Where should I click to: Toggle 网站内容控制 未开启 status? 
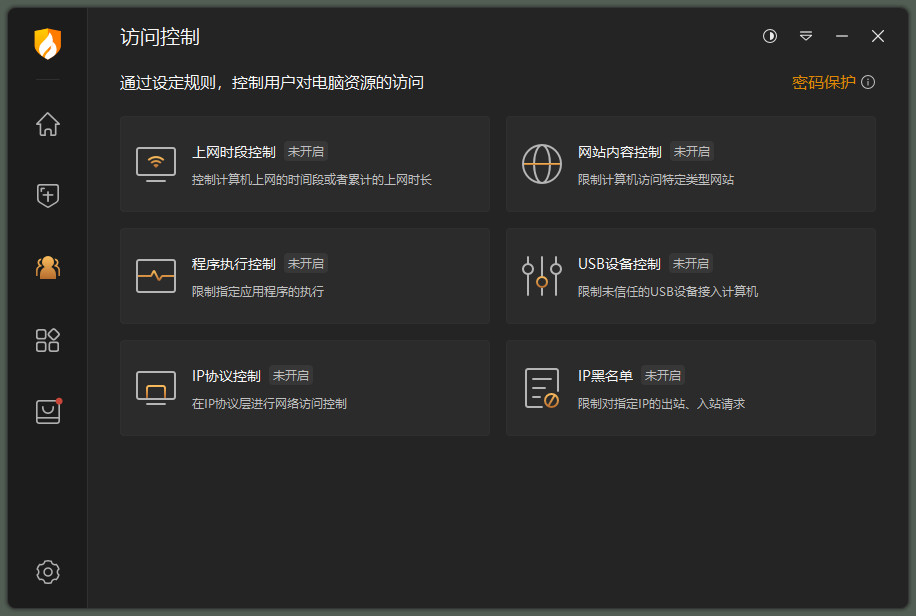pos(692,152)
